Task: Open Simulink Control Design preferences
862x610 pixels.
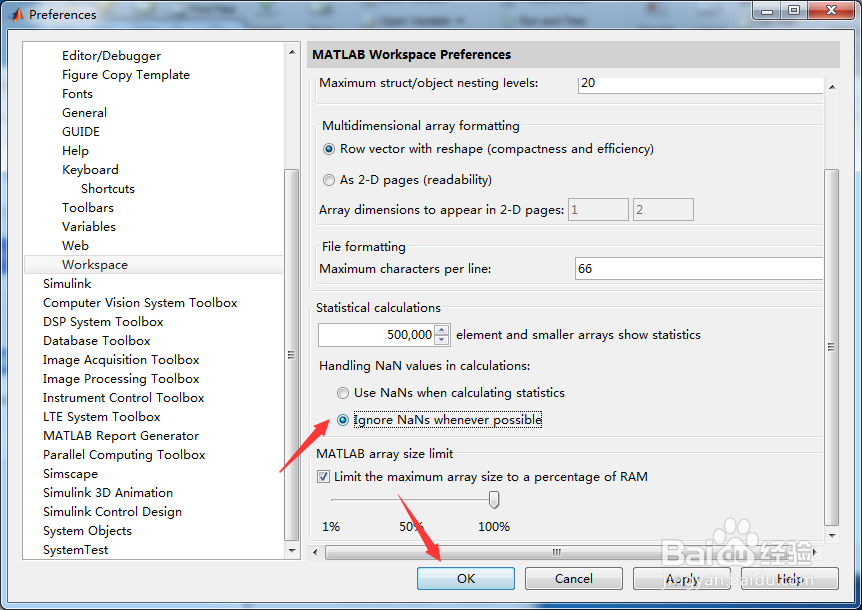Action: click(112, 512)
